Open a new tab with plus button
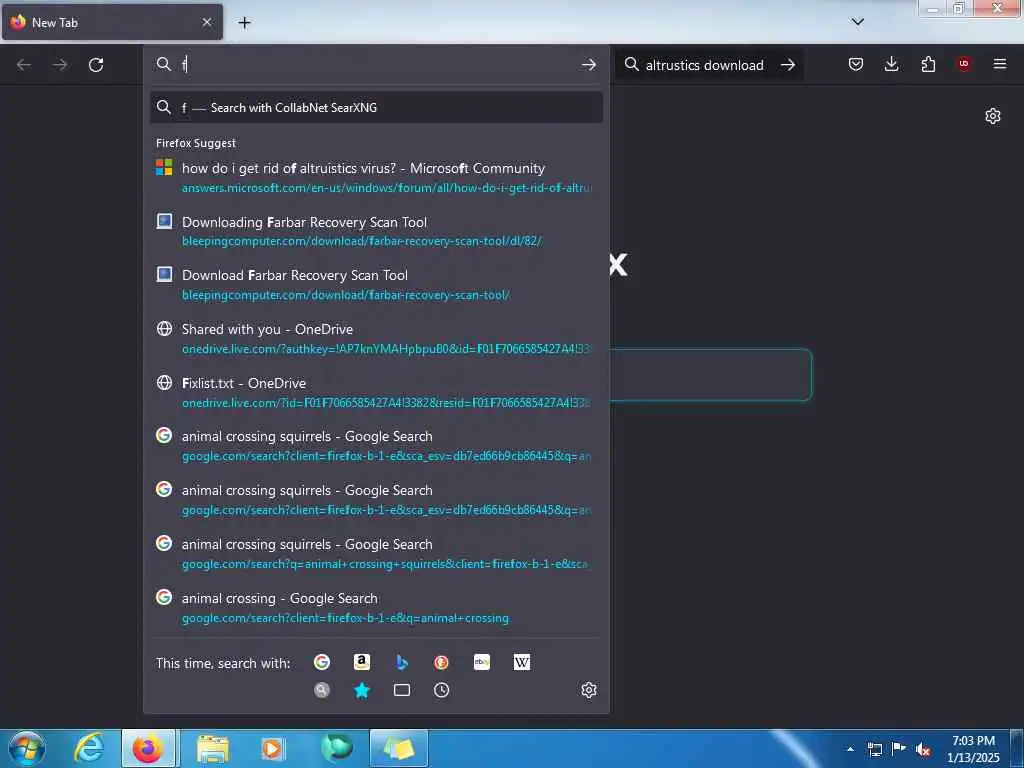Viewport: 1024px width, 768px height. (244, 23)
